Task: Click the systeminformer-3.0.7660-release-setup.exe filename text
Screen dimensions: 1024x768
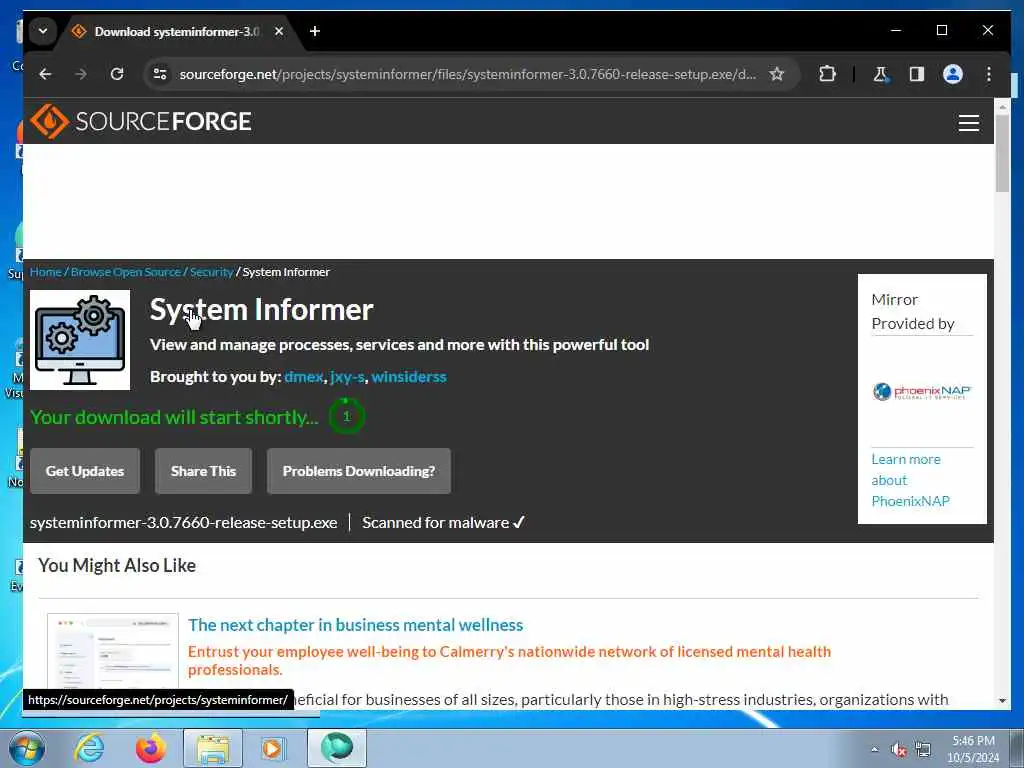Action: [184, 522]
